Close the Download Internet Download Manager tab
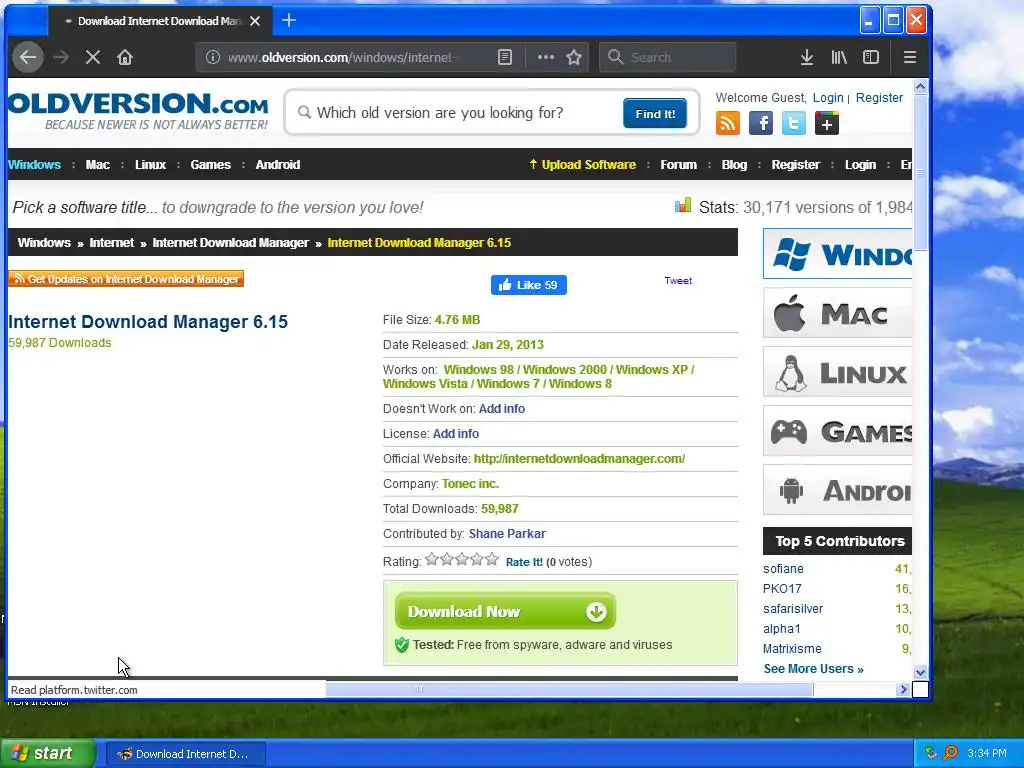The height and width of the screenshot is (768, 1024). point(255,21)
